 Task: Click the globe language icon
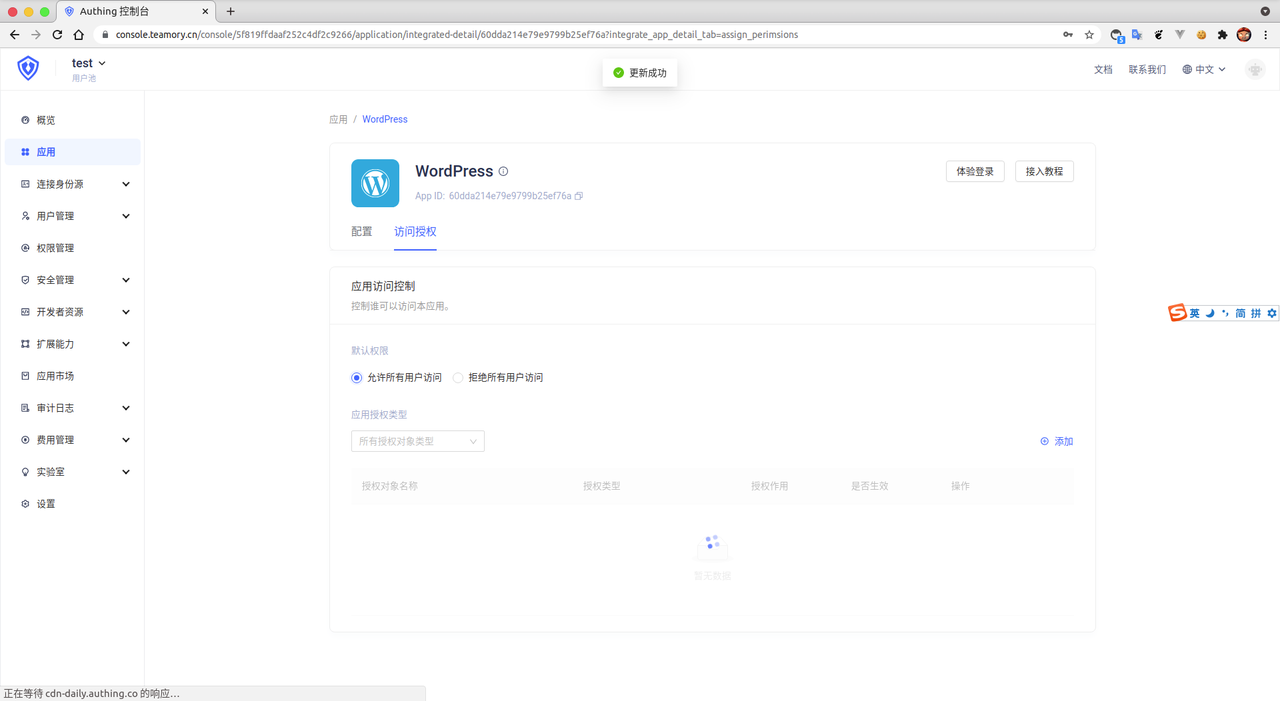click(1187, 70)
